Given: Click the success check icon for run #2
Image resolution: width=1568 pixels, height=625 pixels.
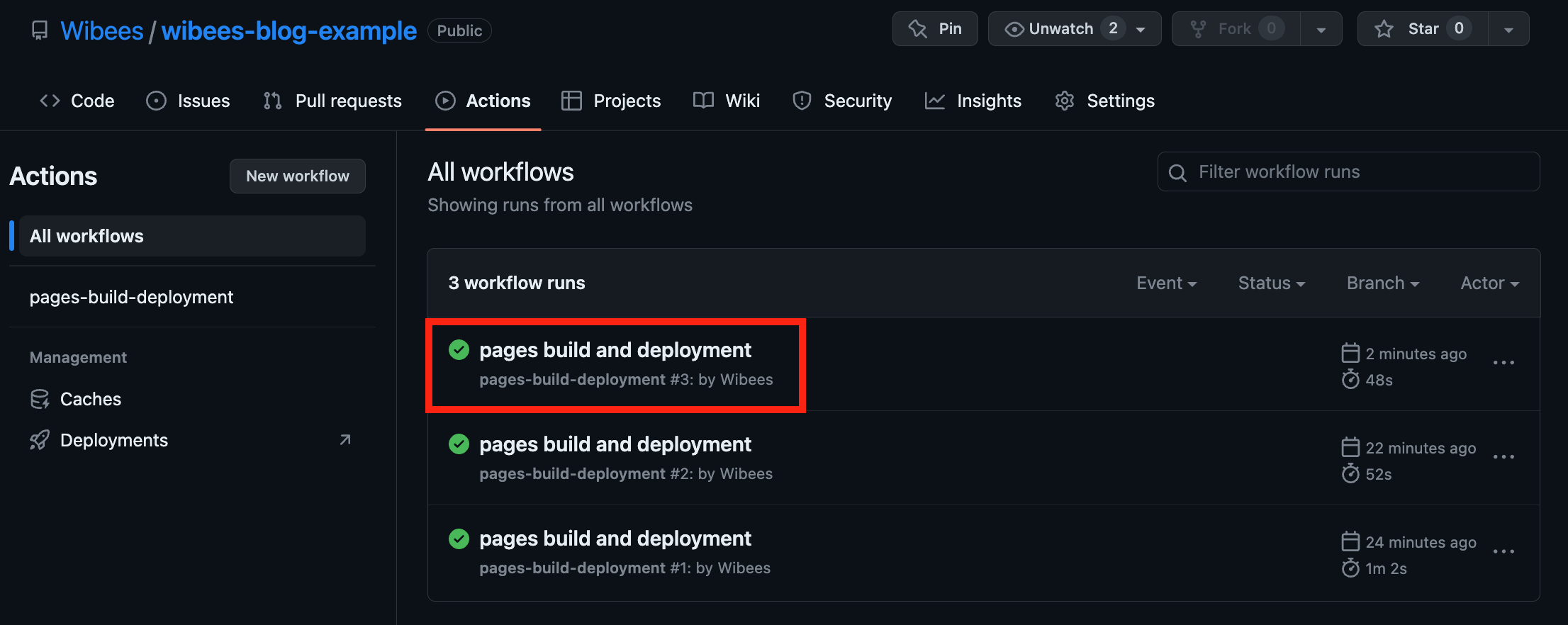Looking at the screenshot, I should 459,444.
